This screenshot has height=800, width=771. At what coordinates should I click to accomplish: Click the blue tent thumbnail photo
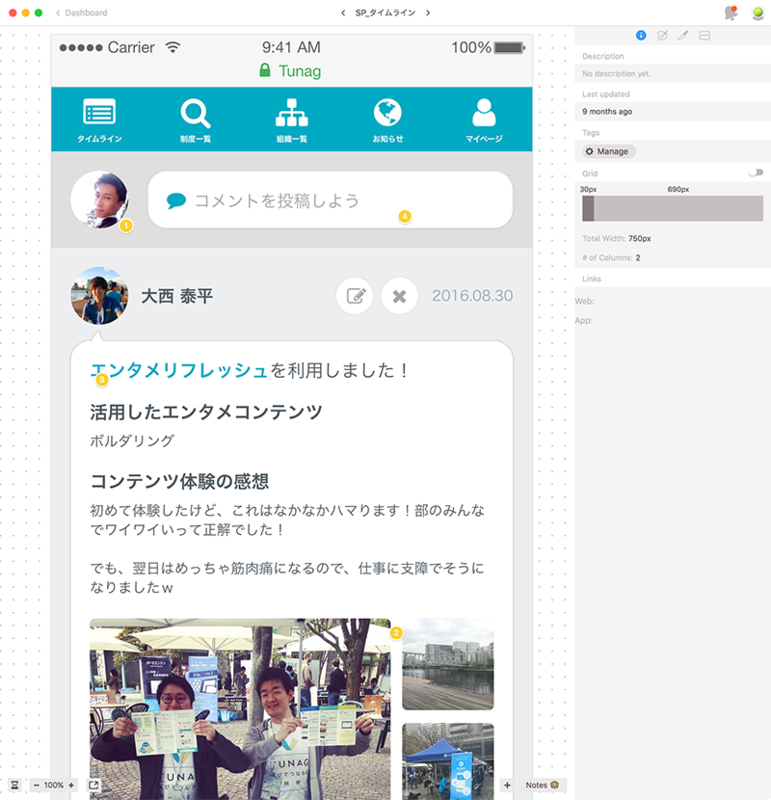tap(448, 761)
